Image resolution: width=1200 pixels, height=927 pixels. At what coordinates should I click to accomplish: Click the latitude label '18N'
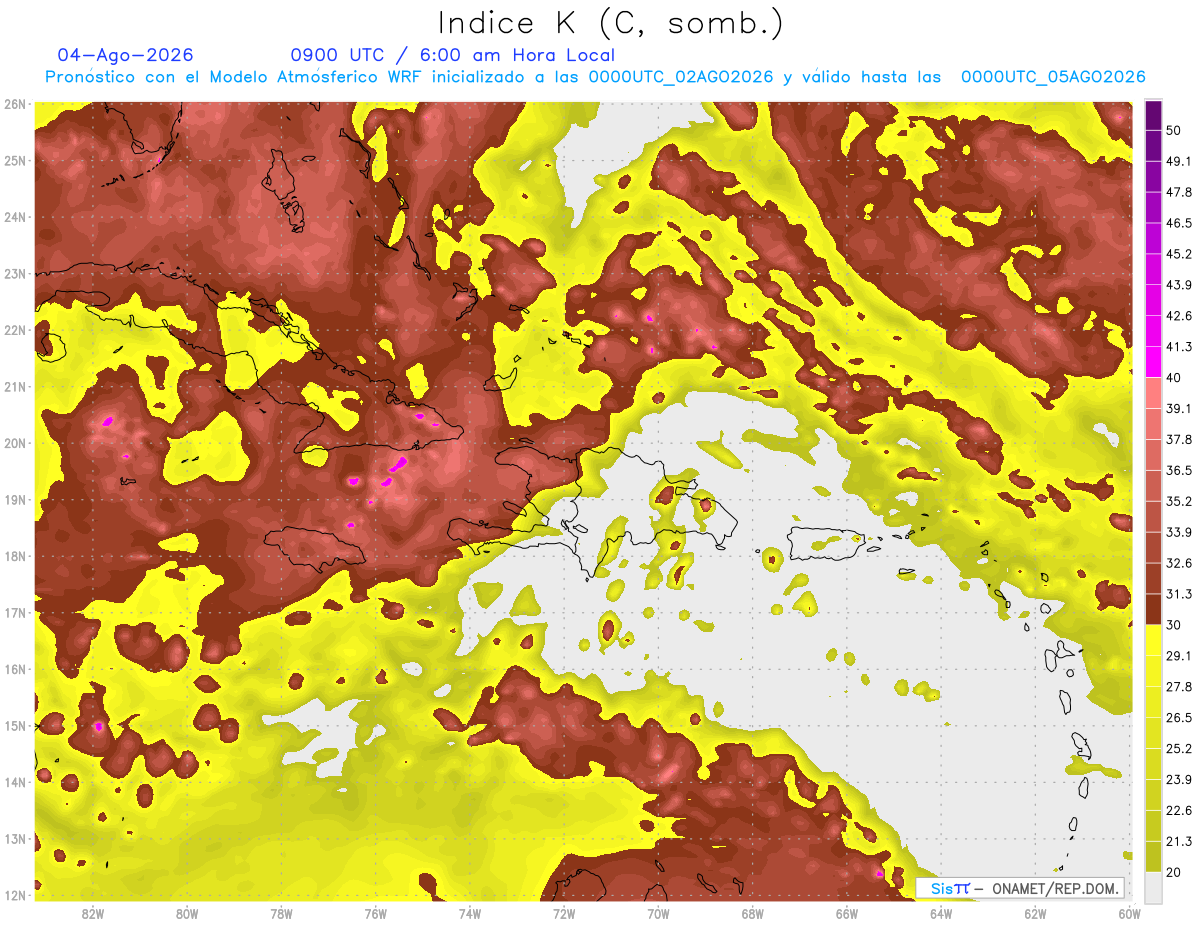(x=15, y=556)
